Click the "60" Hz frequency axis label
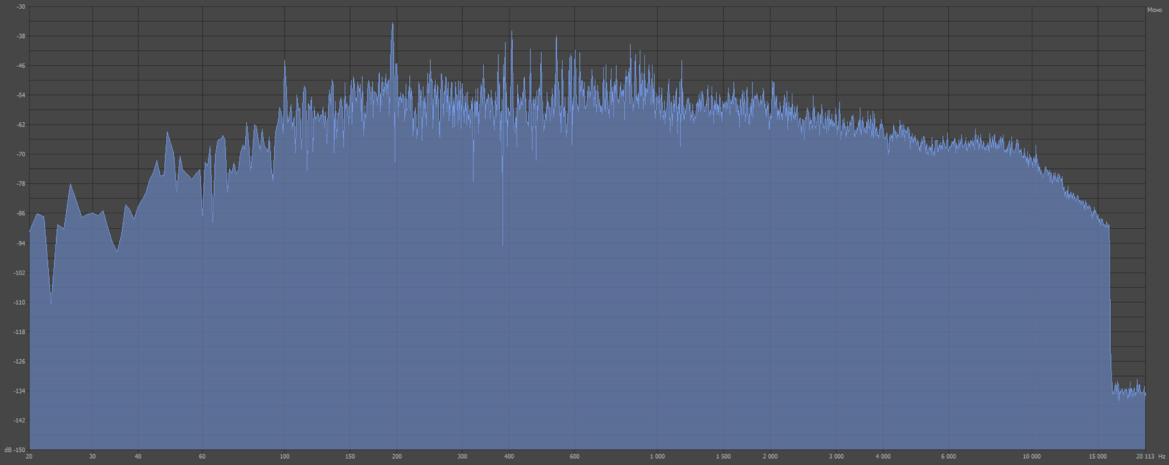Image resolution: width=1169 pixels, height=465 pixels. [x=201, y=455]
